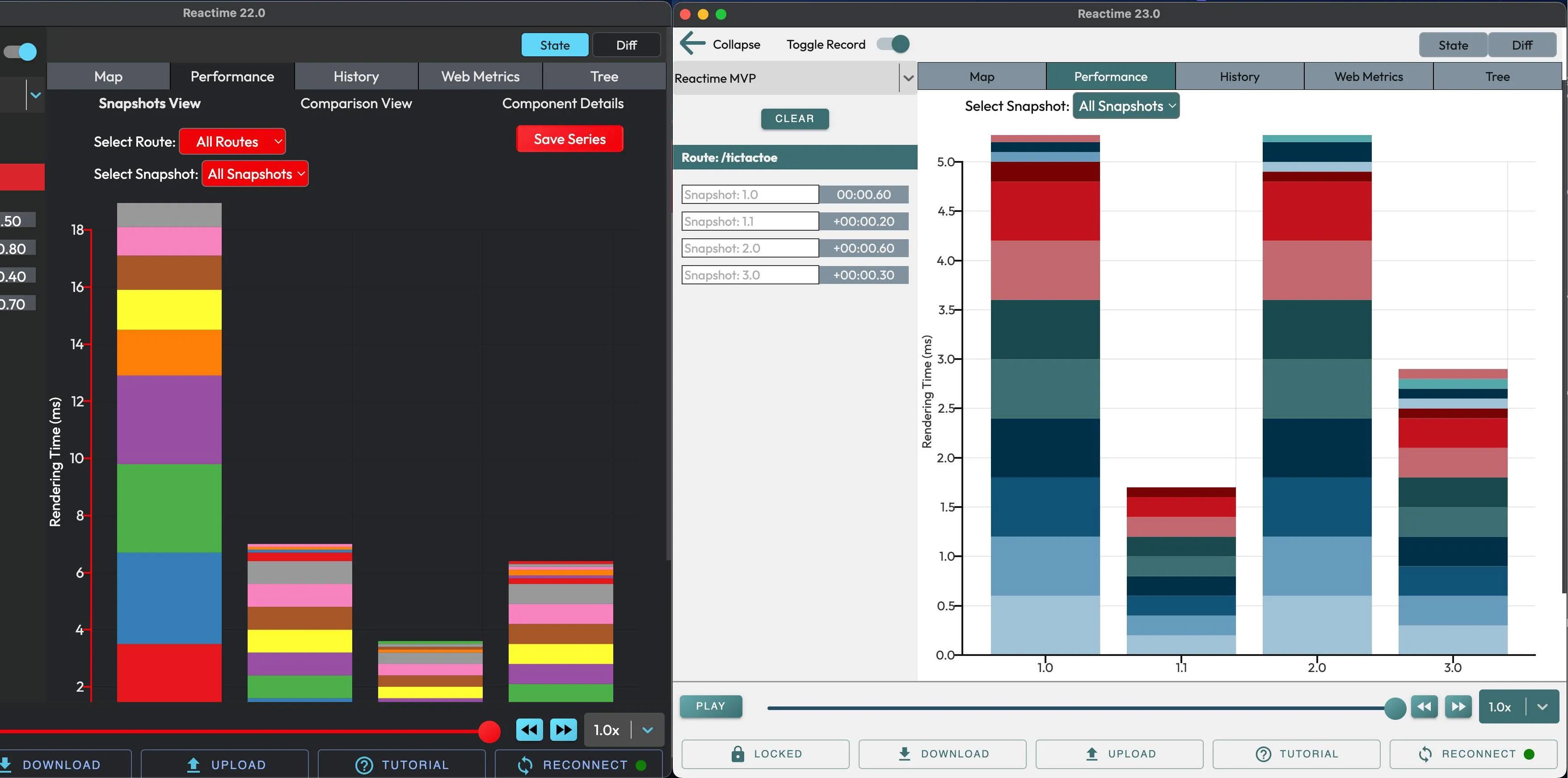Image resolution: width=1568 pixels, height=778 pixels.
Task: Toggle the blue switch in Reactime 22.0
Action: pyautogui.click(x=20, y=52)
